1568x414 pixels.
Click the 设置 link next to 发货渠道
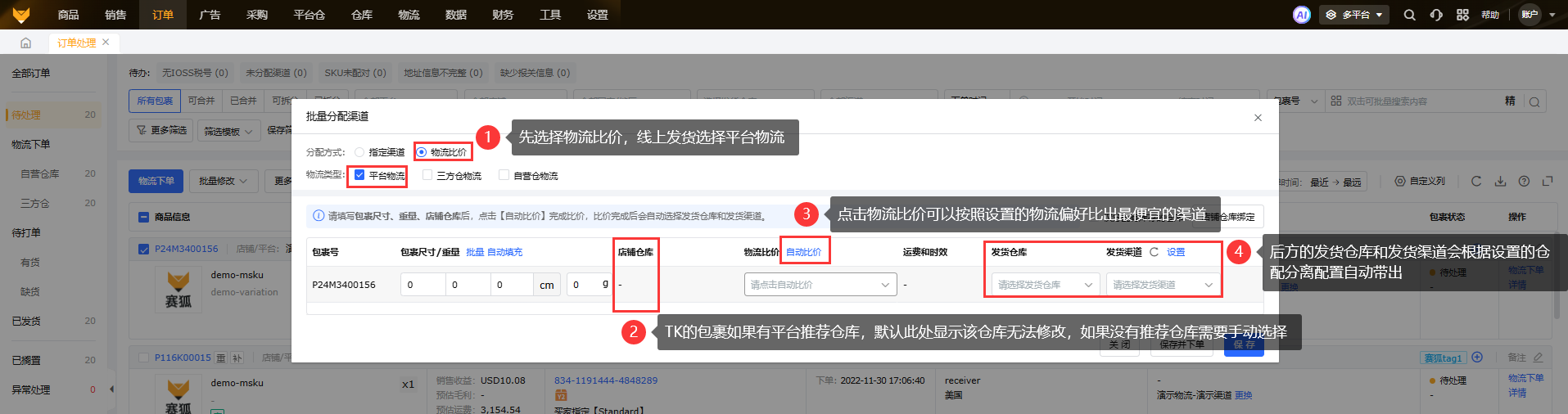1176,252
